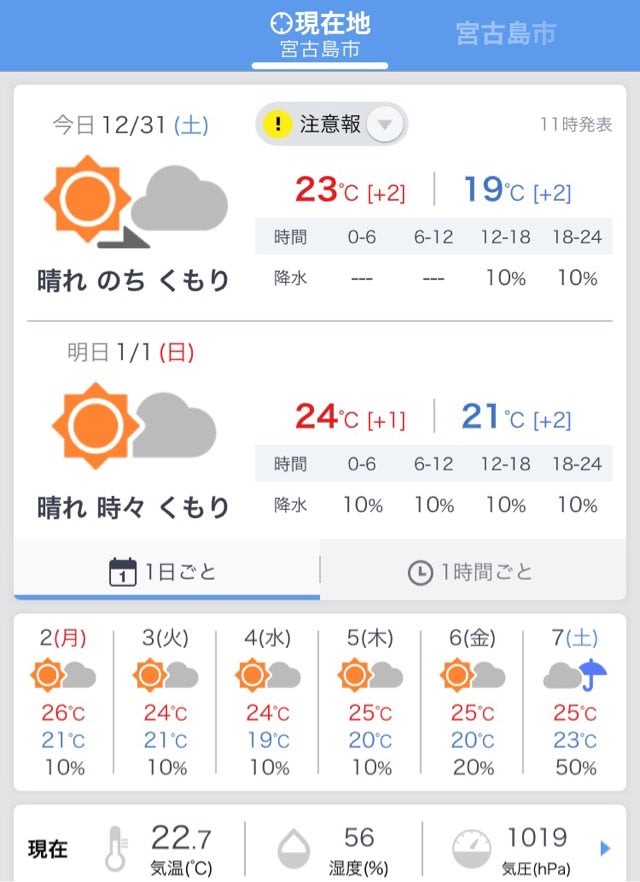Image resolution: width=640 pixels, height=882 pixels.
Task: Tap the 6(金) forecast showing 20%
Action: click(x=472, y=702)
